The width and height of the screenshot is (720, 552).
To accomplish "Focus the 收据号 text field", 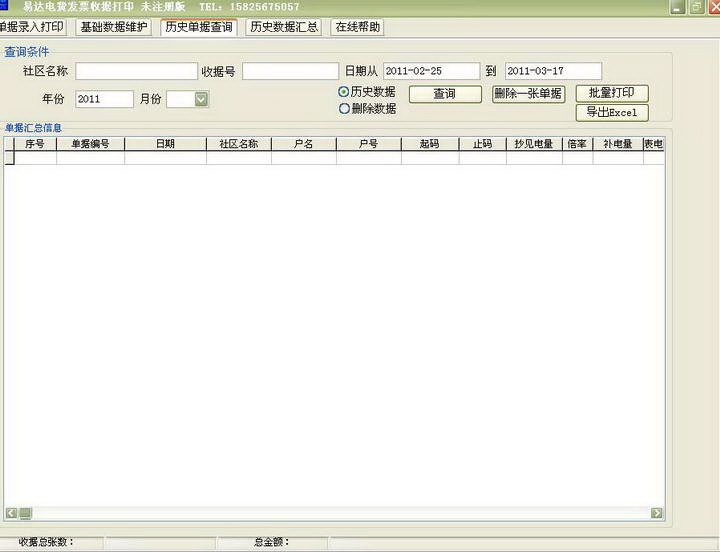I will point(290,71).
